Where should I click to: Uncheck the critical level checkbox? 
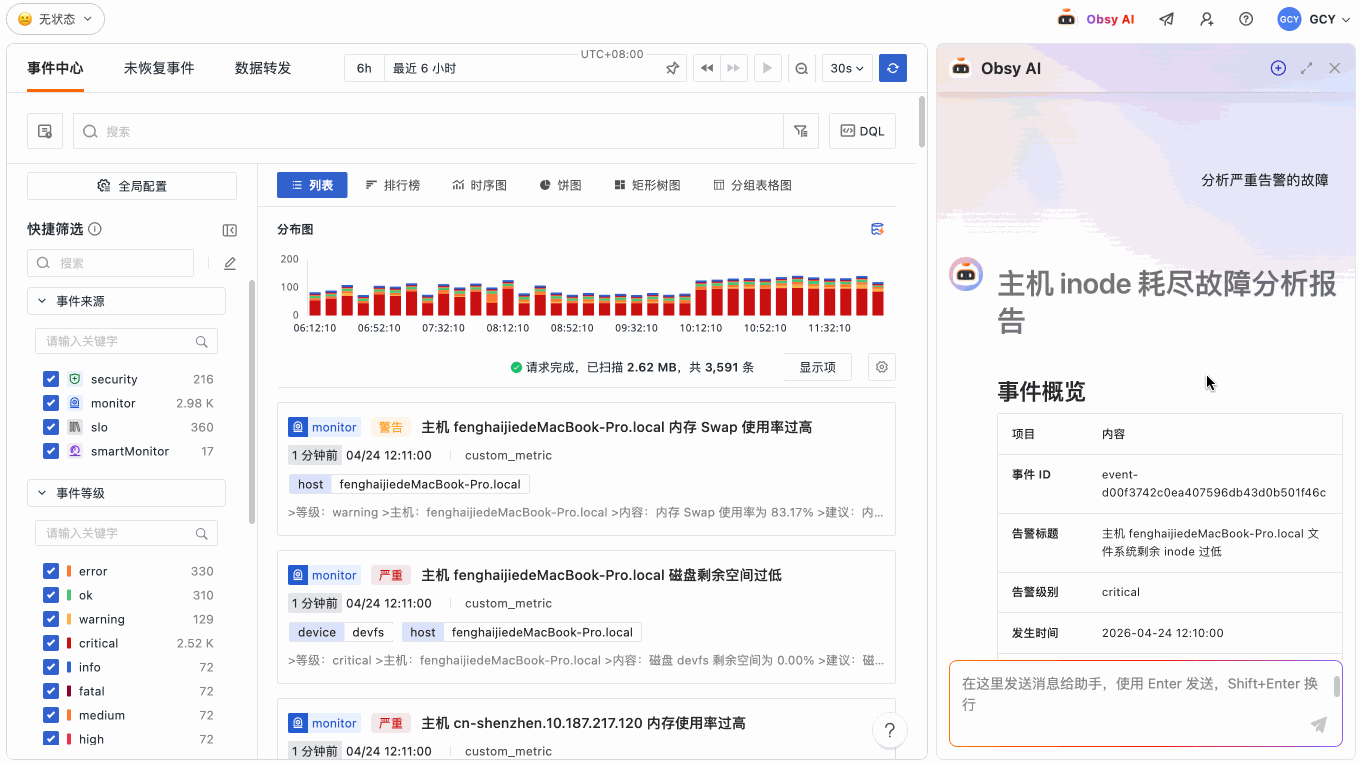[x=51, y=643]
